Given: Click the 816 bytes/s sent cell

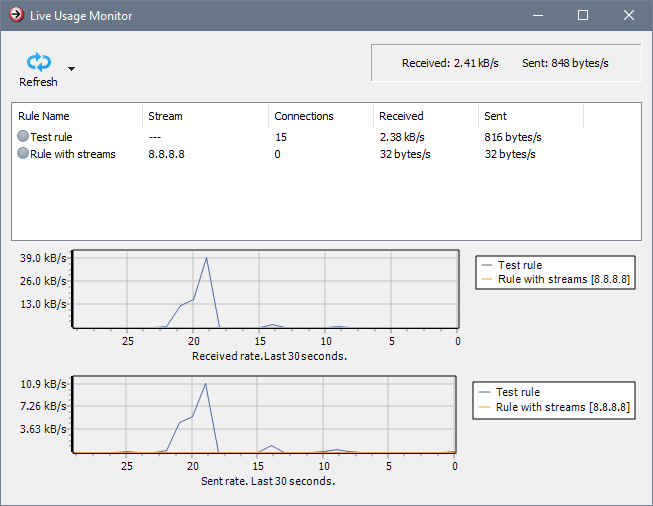Looking at the screenshot, I should 513,137.
